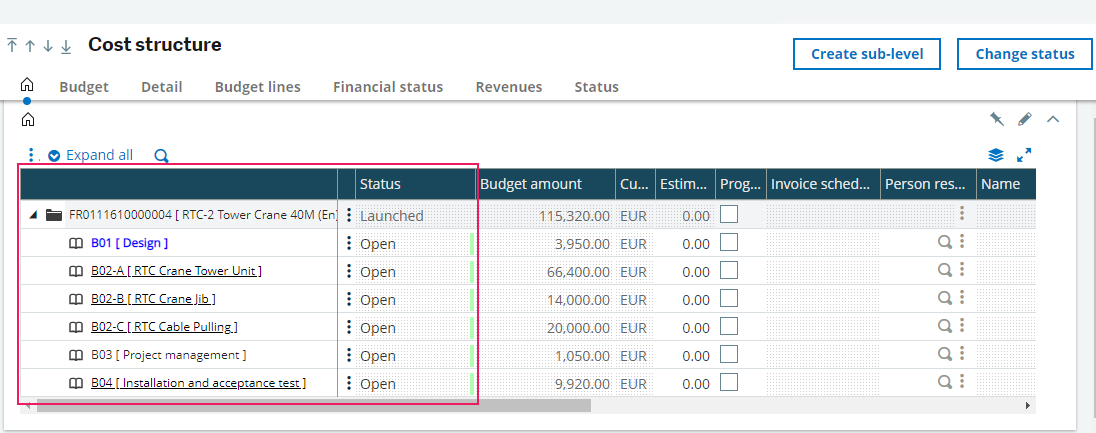
Task: Click Create sub-level button
Action: coord(867,54)
